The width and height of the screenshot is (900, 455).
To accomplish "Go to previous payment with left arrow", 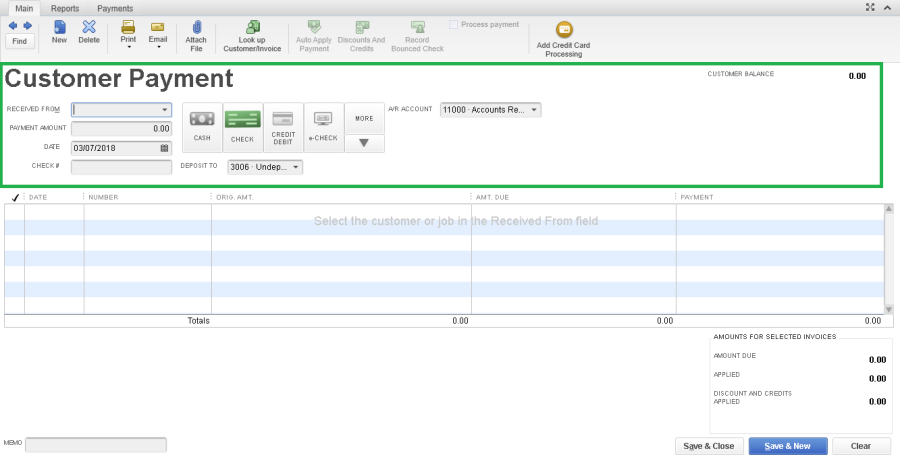I will [13, 26].
